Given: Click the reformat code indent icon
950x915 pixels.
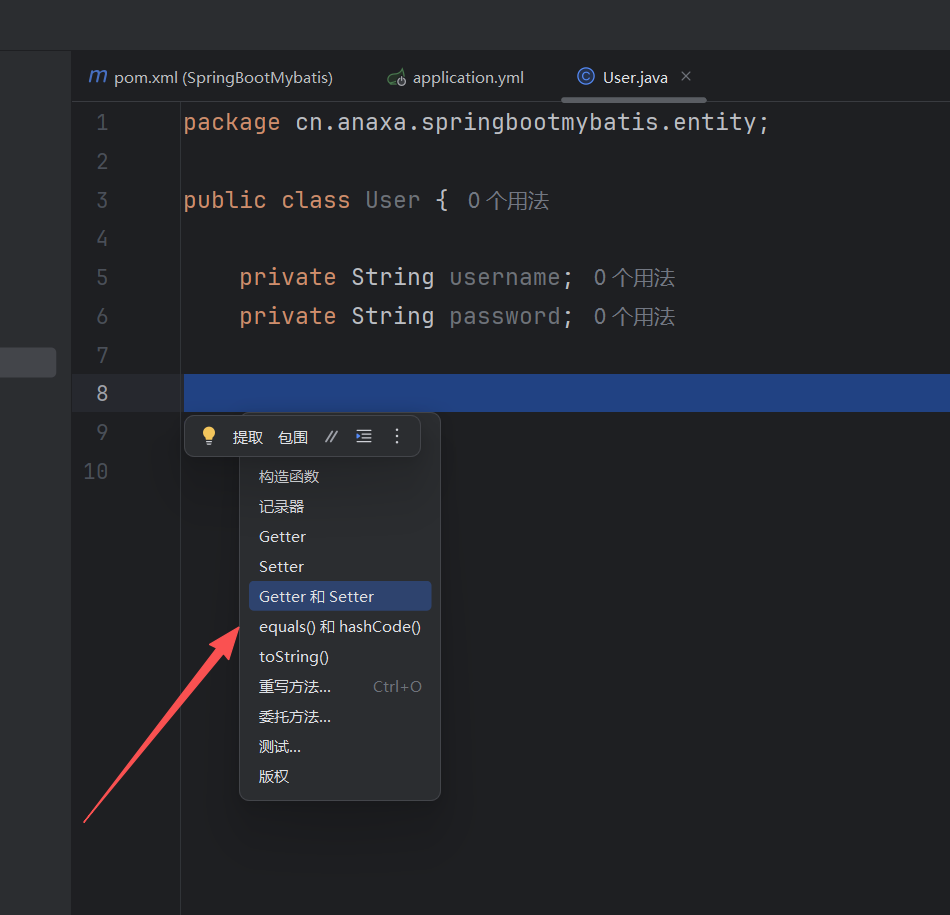Looking at the screenshot, I should [x=364, y=436].
